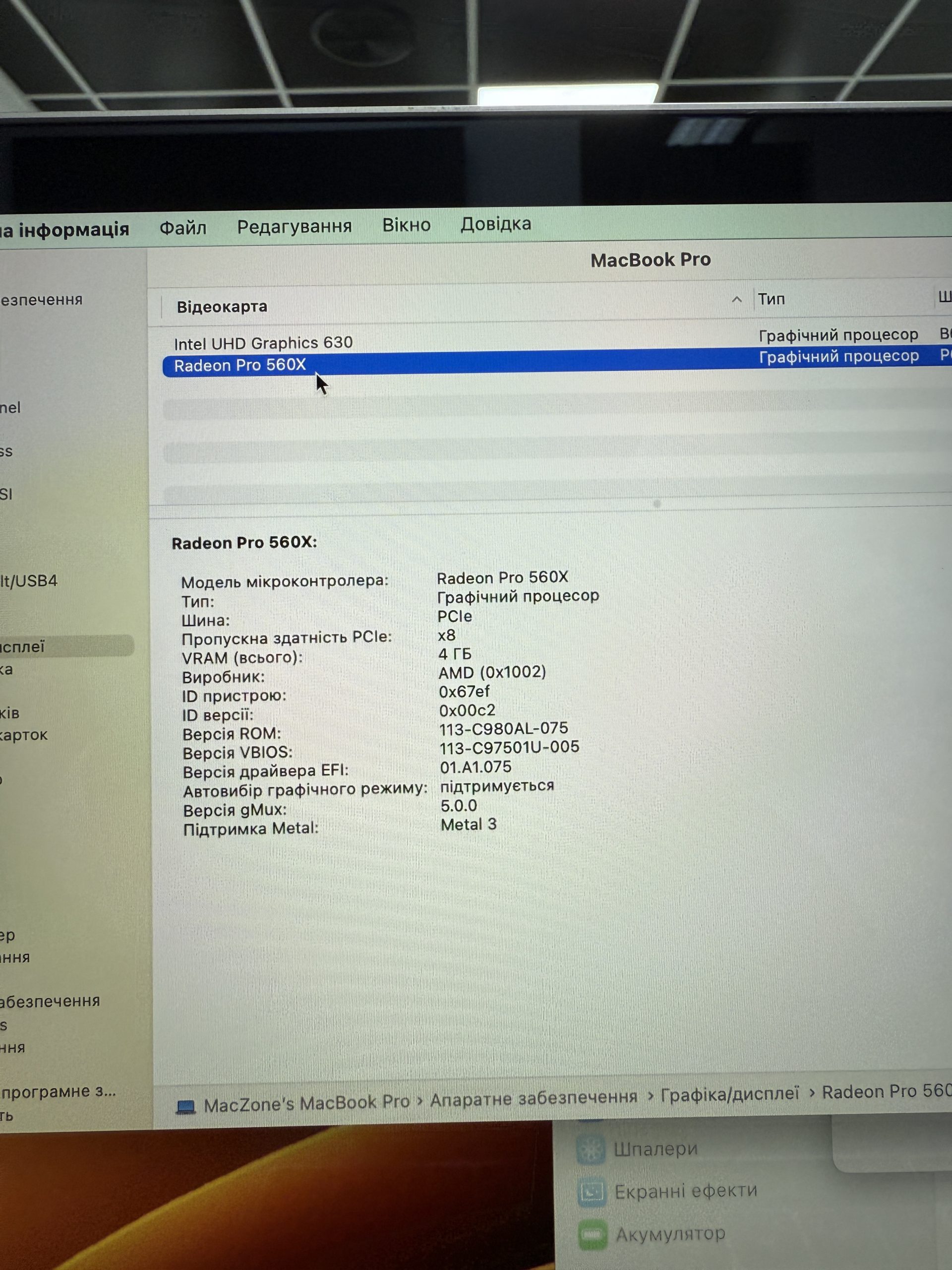Go to Графіка/дисплеї in path bar
The height and width of the screenshot is (1270, 952).
(x=729, y=1094)
